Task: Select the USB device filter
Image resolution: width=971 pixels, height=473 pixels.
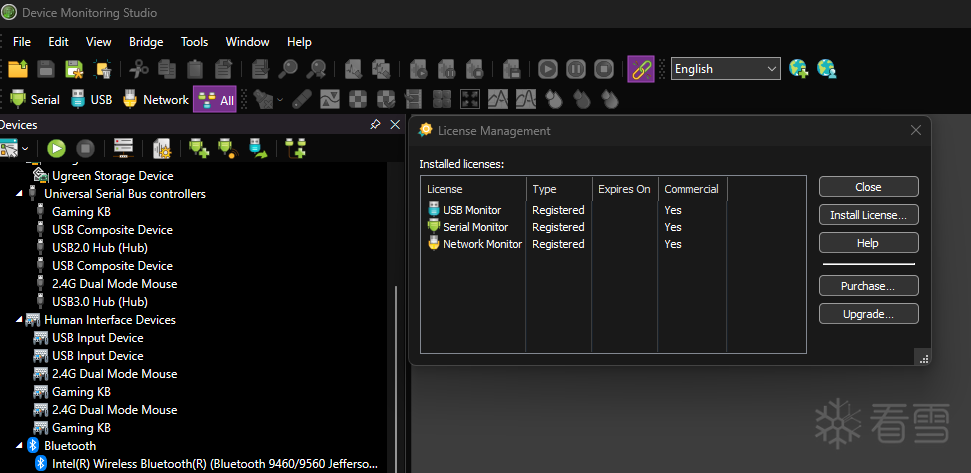Action: pyautogui.click(x=92, y=99)
